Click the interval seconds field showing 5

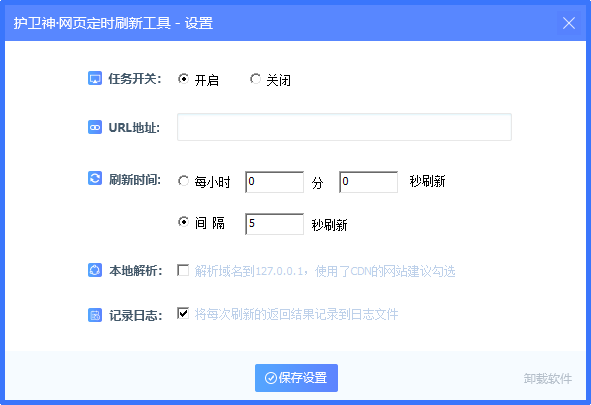[274, 224]
